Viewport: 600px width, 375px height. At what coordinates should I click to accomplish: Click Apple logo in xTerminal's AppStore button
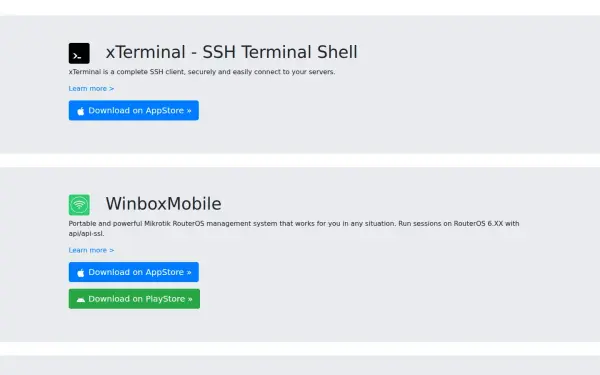tap(80, 111)
